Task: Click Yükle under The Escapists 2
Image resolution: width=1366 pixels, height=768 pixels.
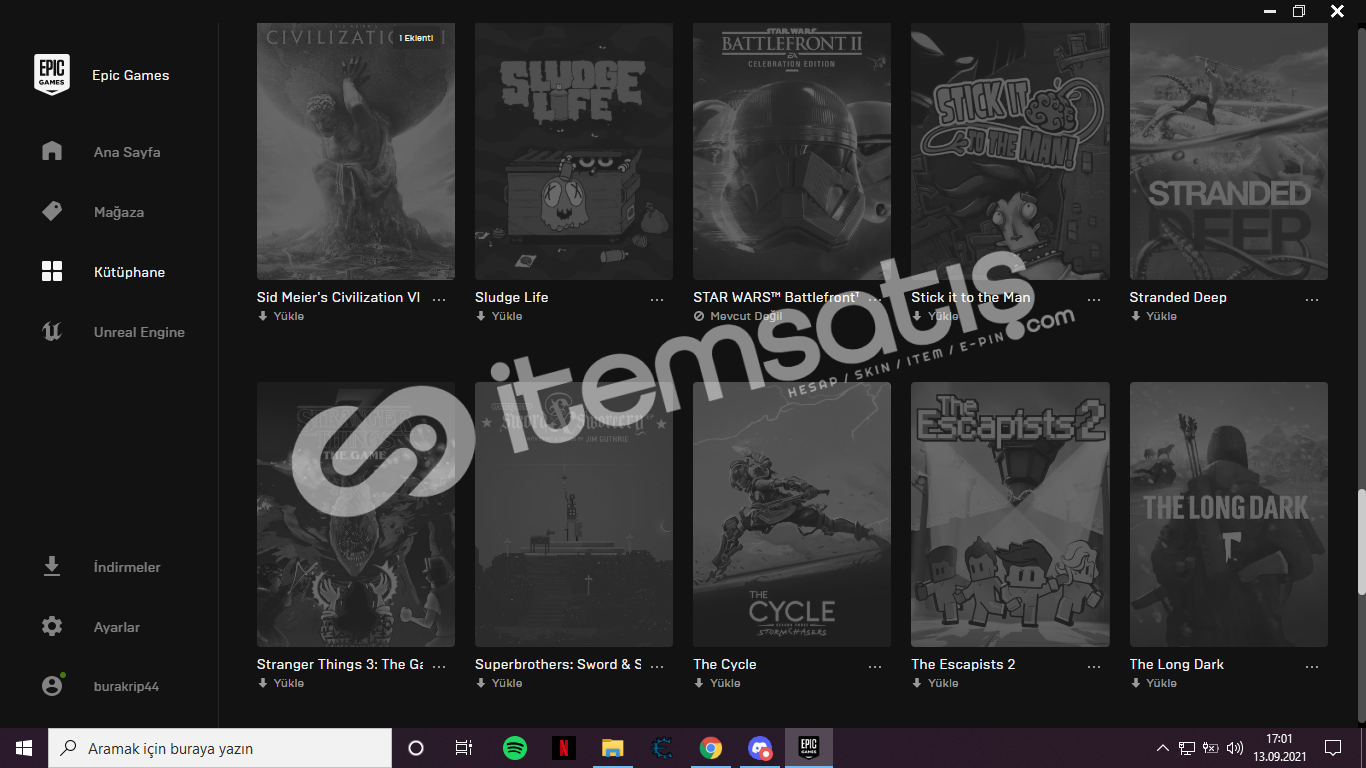Action: [x=935, y=683]
